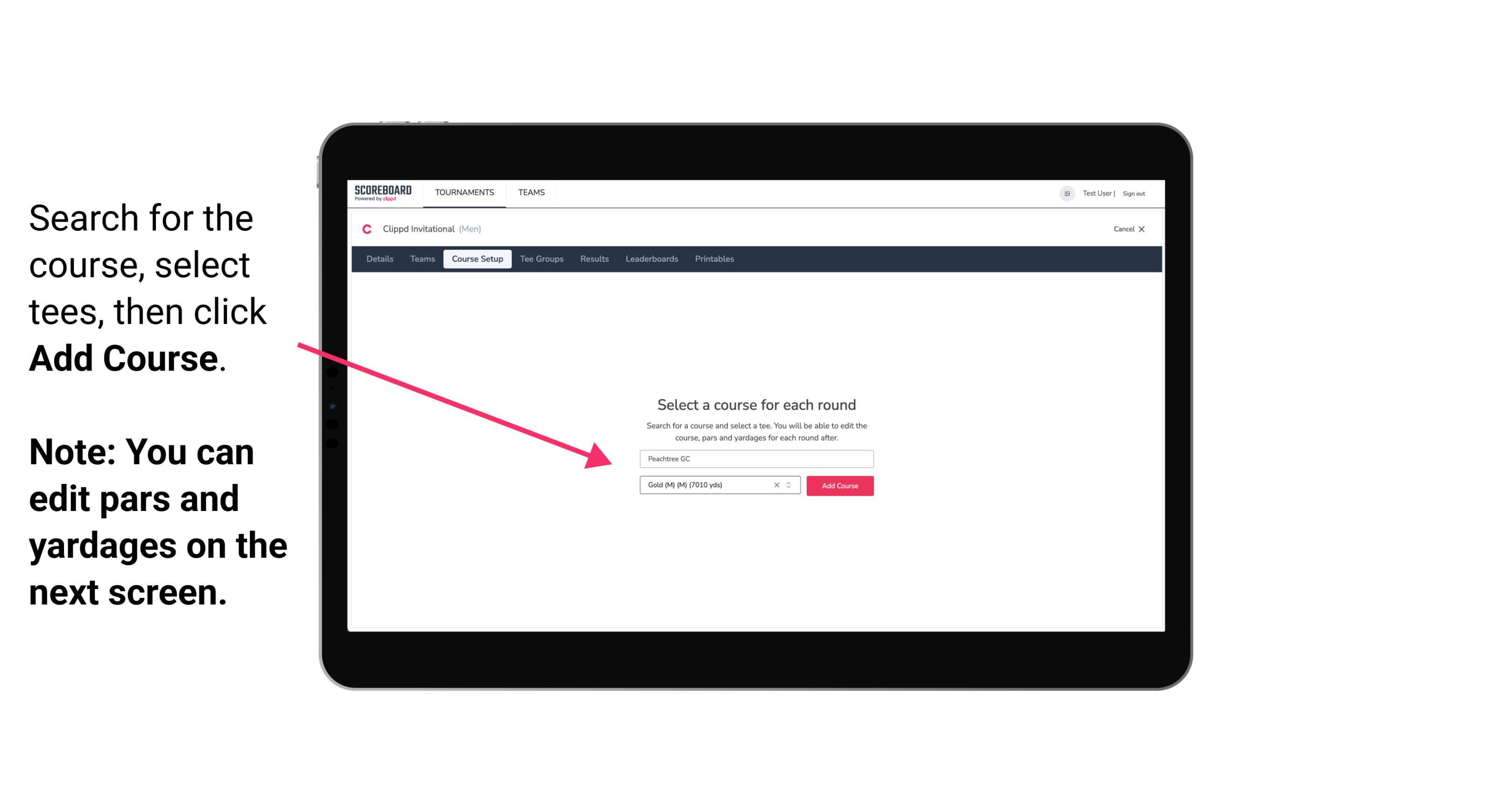Image resolution: width=1510 pixels, height=812 pixels.
Task: Click the Tee Groups tab
Action: coord(540,259)
